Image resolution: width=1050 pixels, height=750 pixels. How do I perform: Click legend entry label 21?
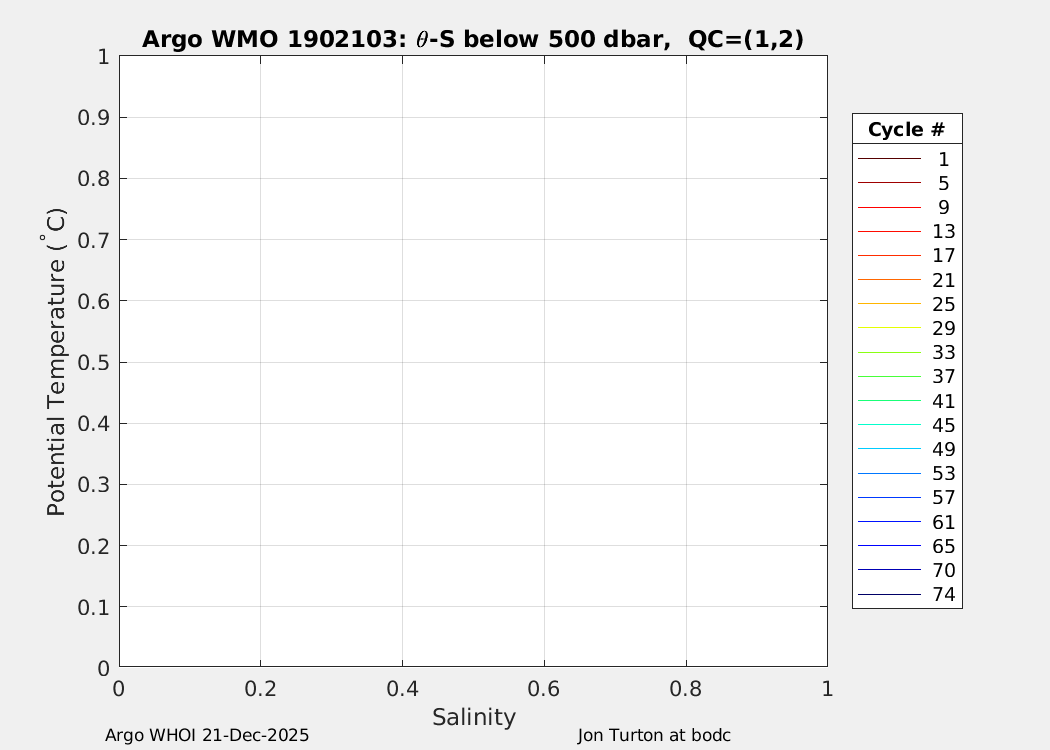pos(943,280)
